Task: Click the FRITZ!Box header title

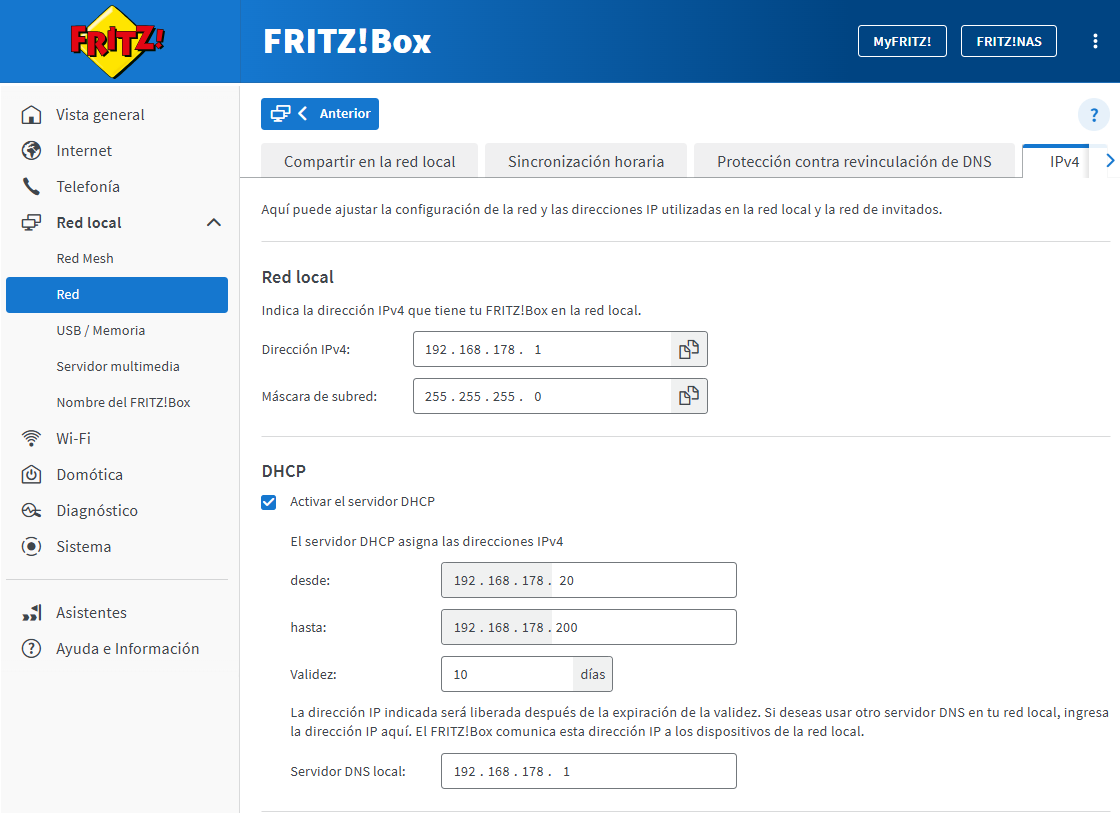Action: tap(347, 41)
